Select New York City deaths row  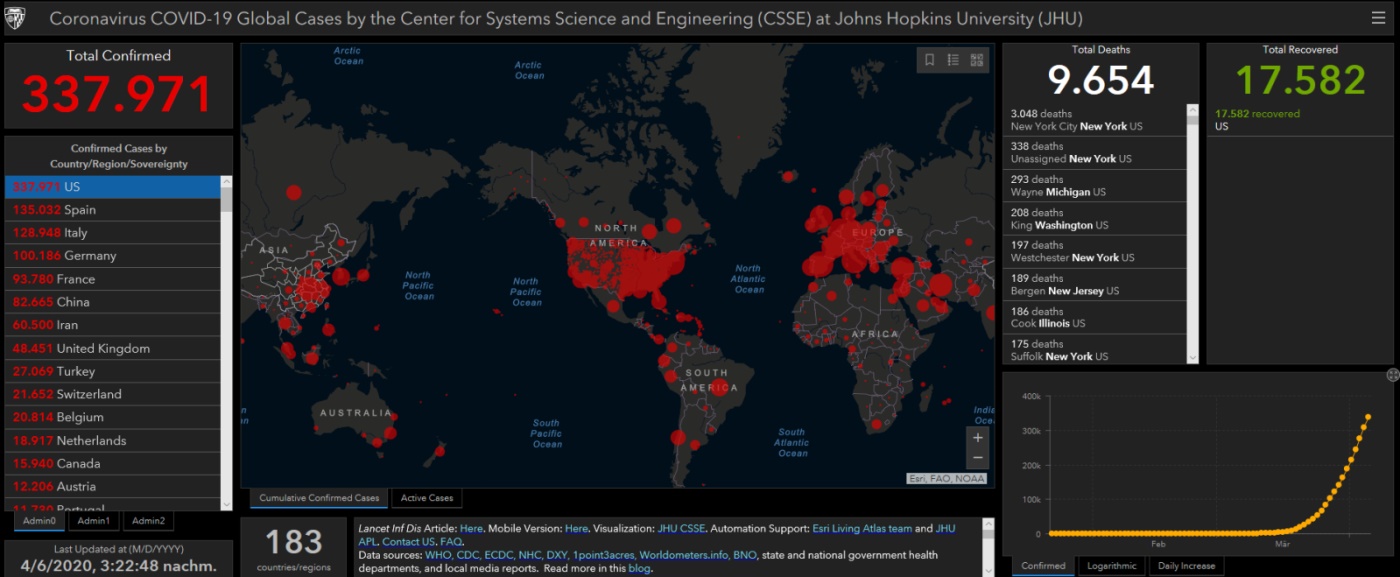tap(1095, 120)
